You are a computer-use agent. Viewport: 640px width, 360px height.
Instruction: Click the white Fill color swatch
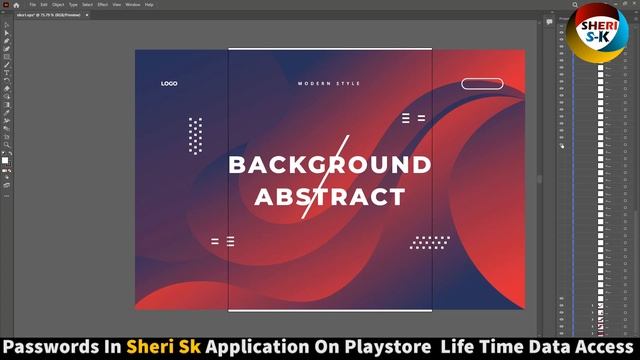[x=4, y=160]
